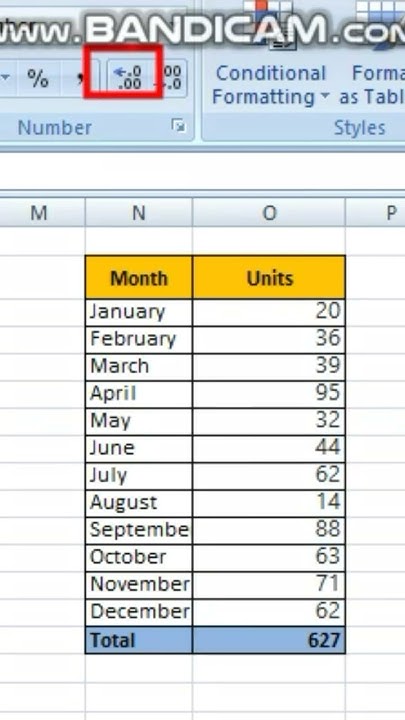Select the August cell

pyautogui.click(x=139, y=503)
